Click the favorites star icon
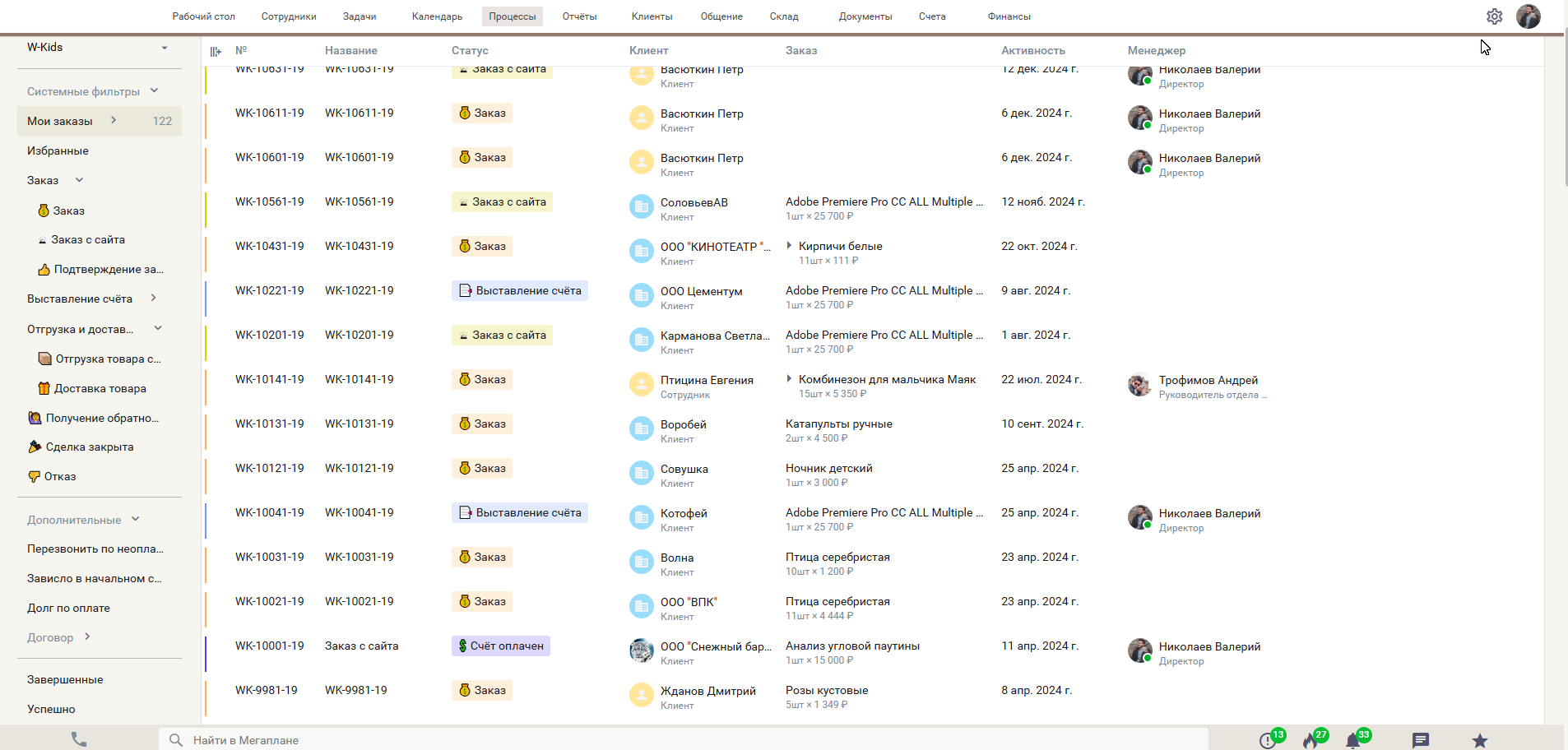 [1480, 740]
